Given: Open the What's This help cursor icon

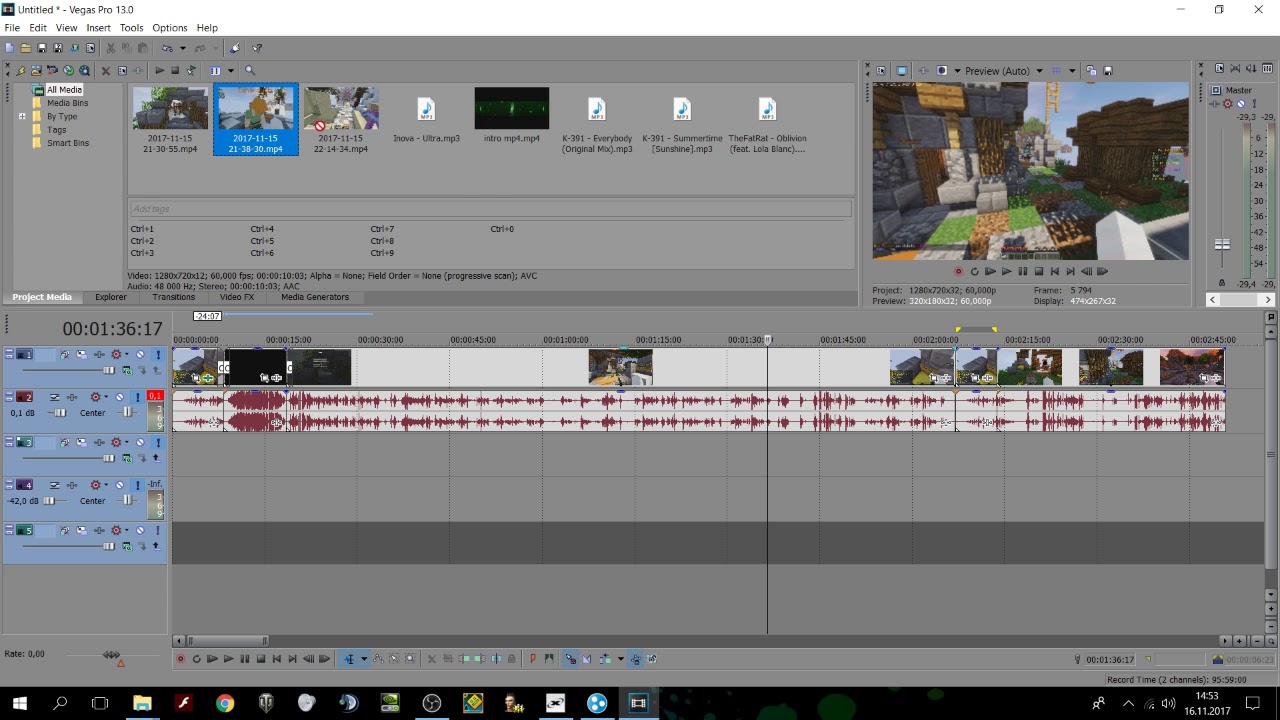Looking at the screenshot, I should [x=257, y=48].
